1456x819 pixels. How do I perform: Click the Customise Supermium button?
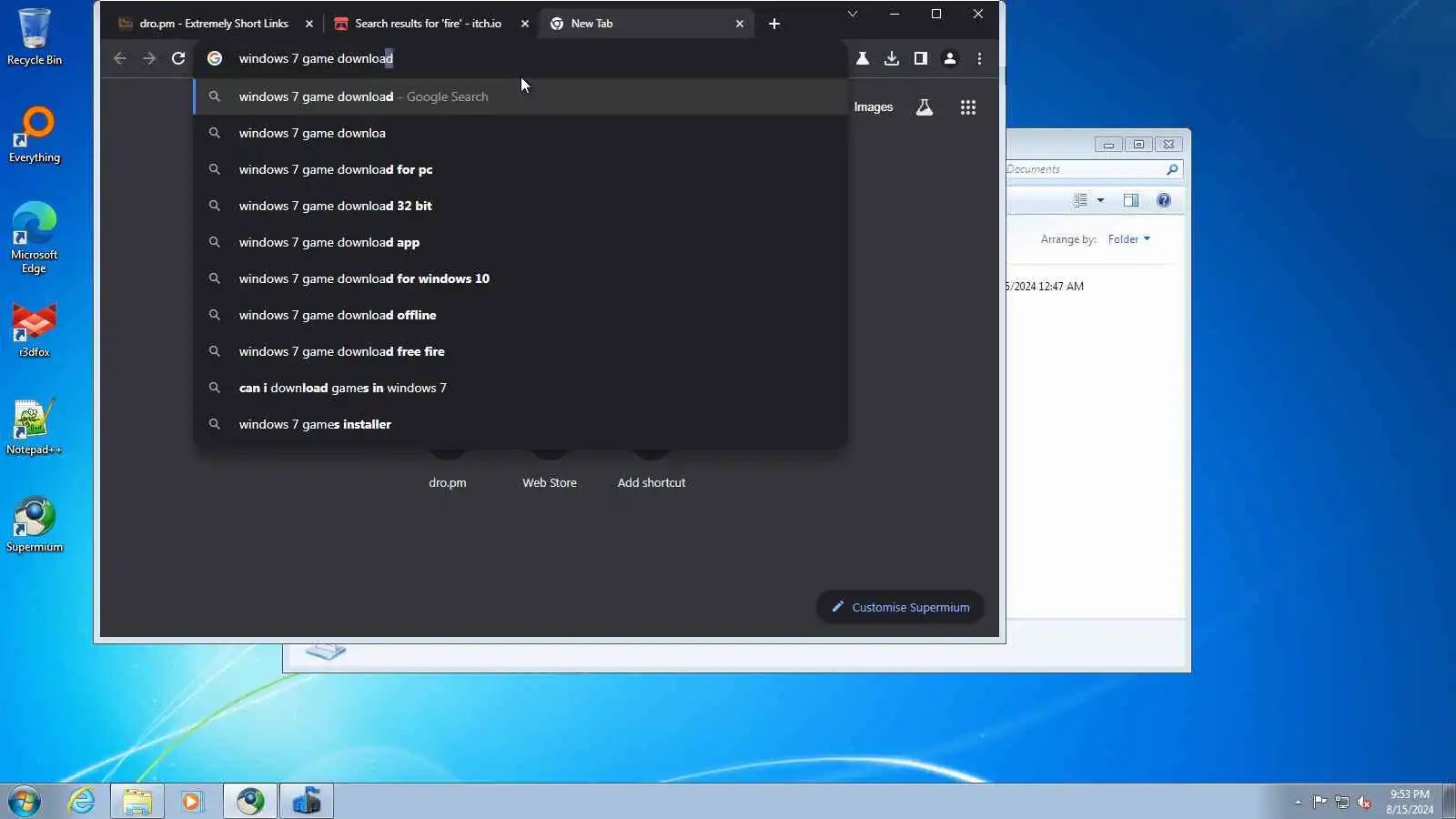pyautogui.click(x=900, y=607)
